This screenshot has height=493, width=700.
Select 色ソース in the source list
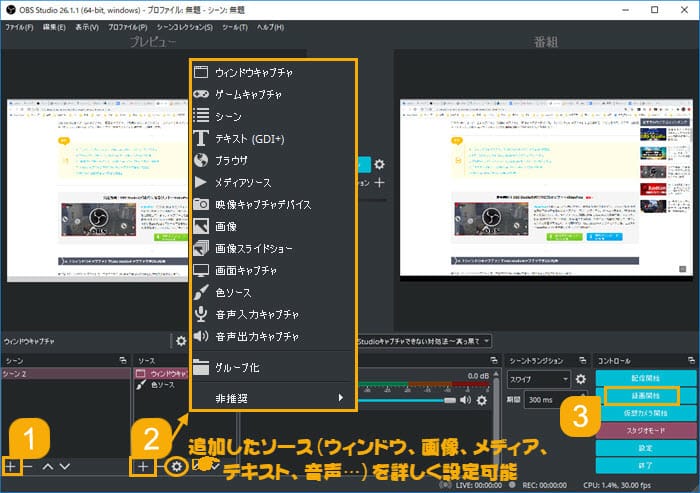tap(162, 384)
